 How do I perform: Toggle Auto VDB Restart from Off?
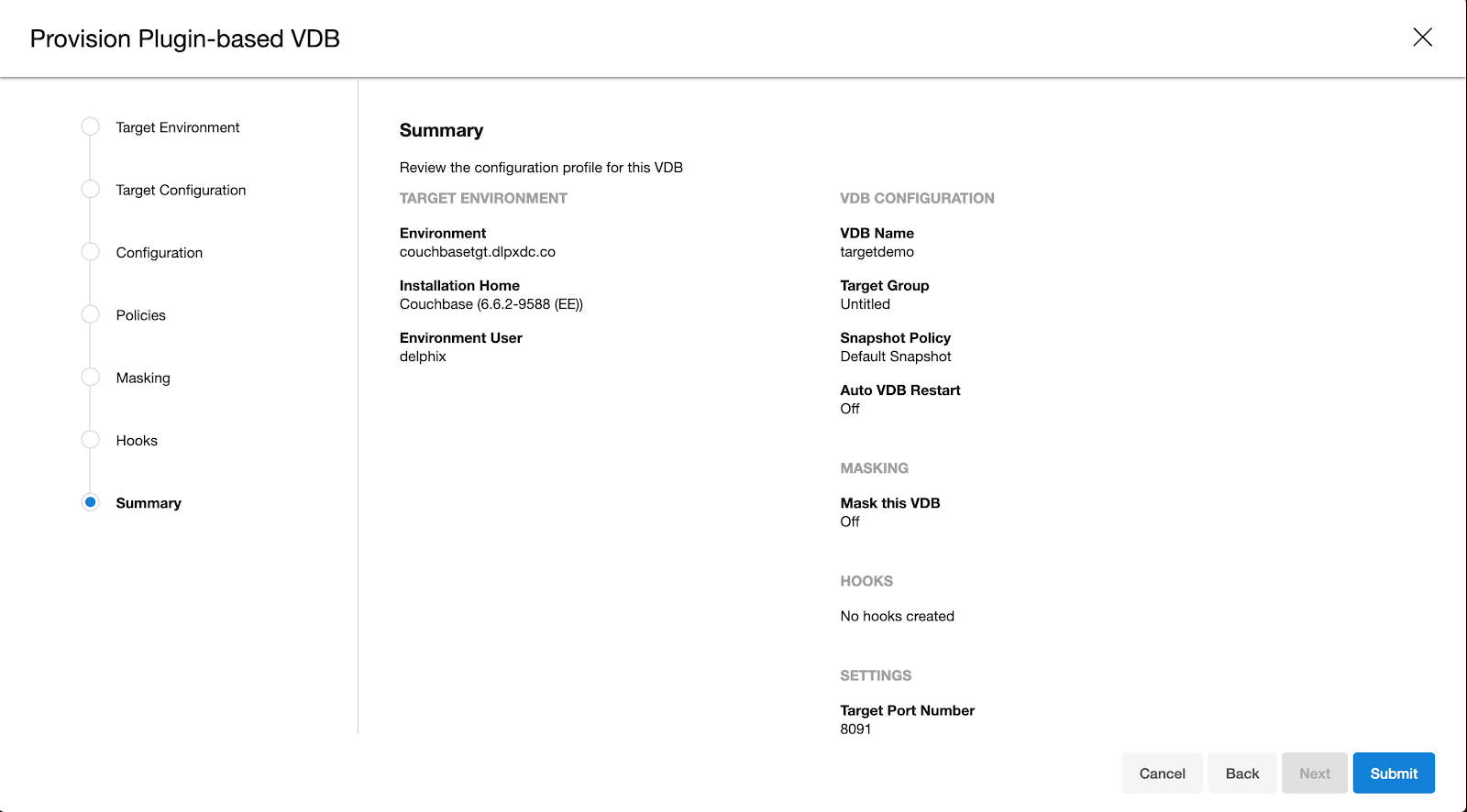pos(849,409)
